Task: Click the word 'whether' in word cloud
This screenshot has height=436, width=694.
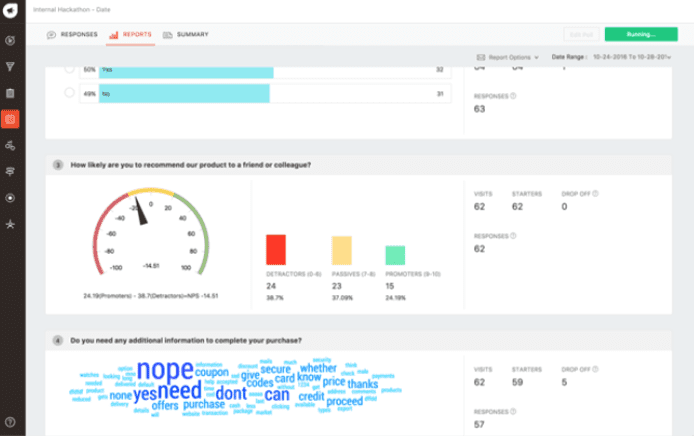Action: coord(318,368)
